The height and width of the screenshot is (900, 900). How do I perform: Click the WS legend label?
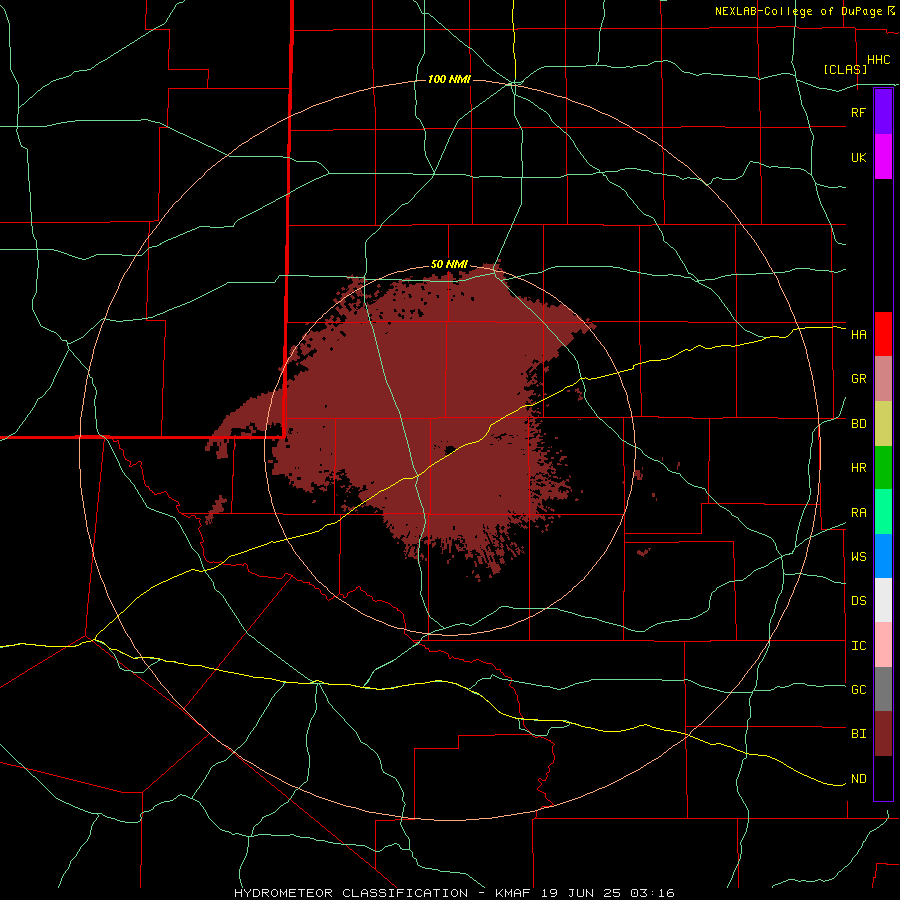pos(858,557)
